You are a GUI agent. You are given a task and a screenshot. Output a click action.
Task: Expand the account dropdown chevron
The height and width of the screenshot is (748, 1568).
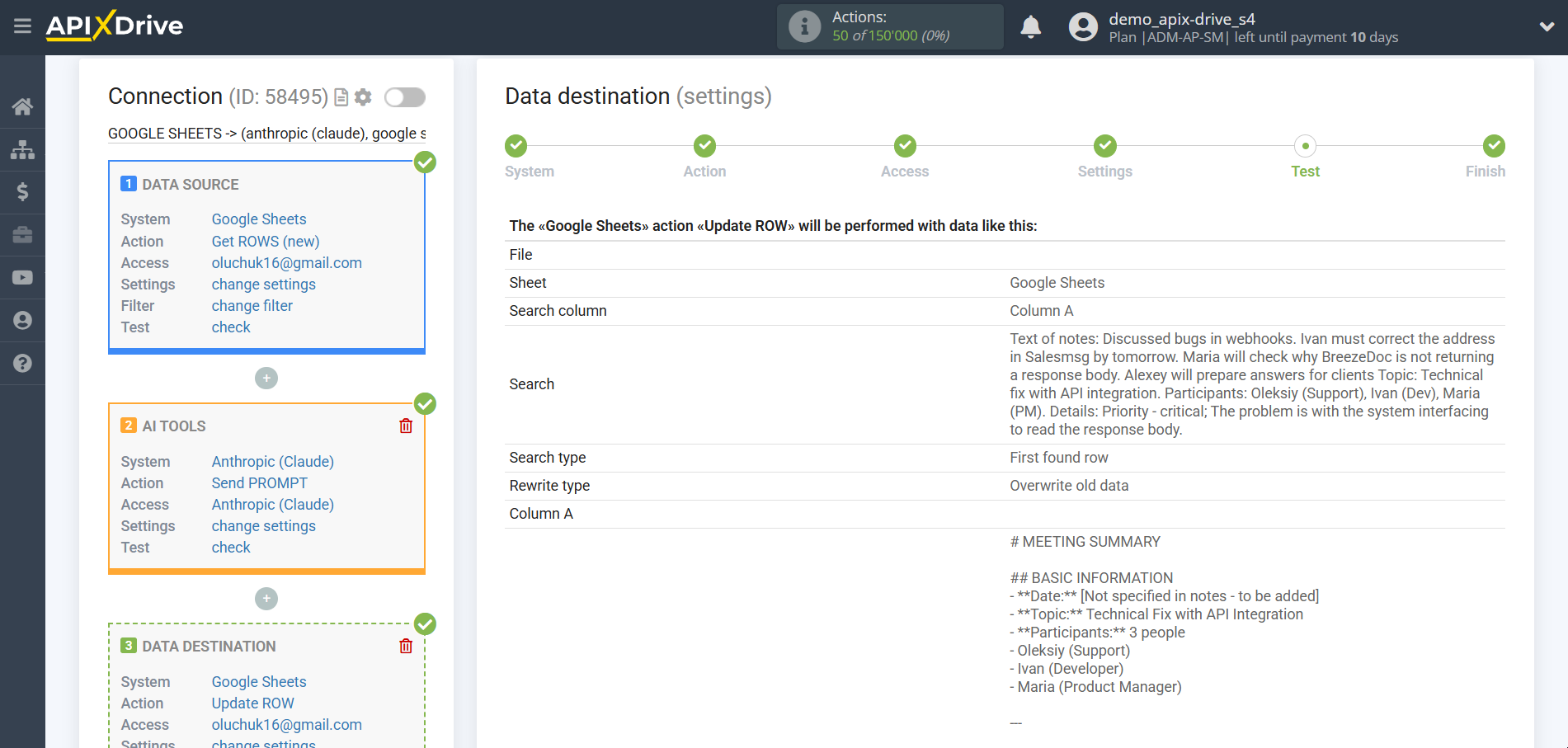pos(1547,27)
